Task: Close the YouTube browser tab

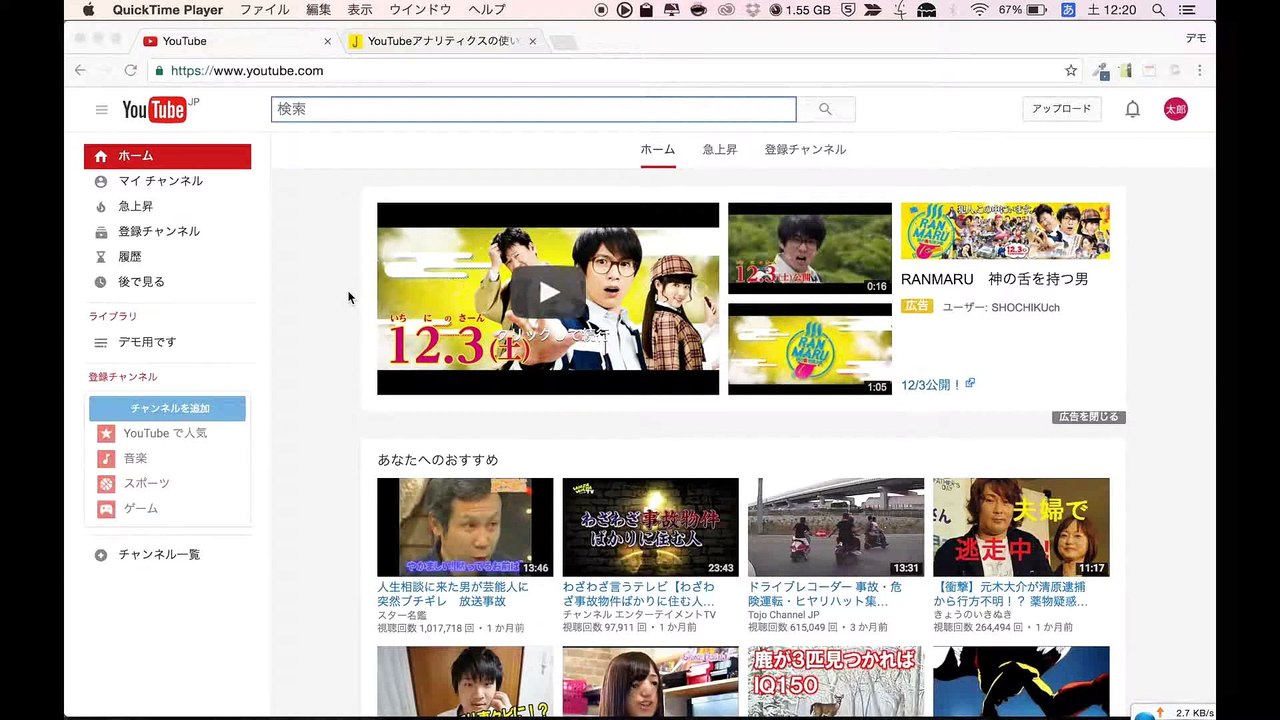Action: point(328,41)
